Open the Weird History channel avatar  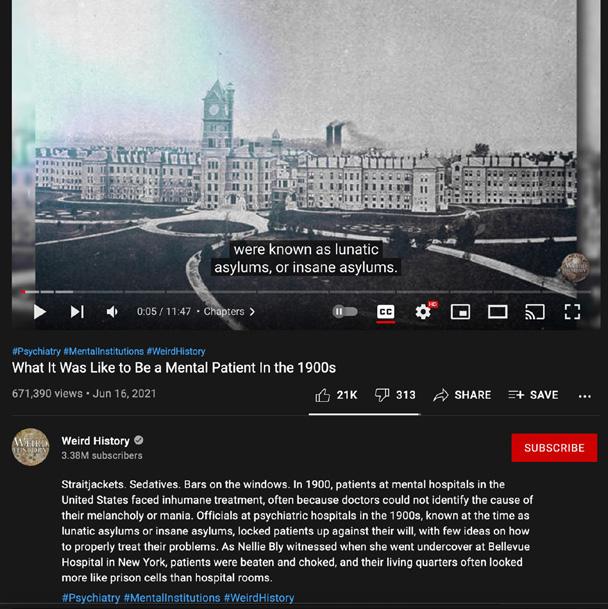click(x=31, y=447)
